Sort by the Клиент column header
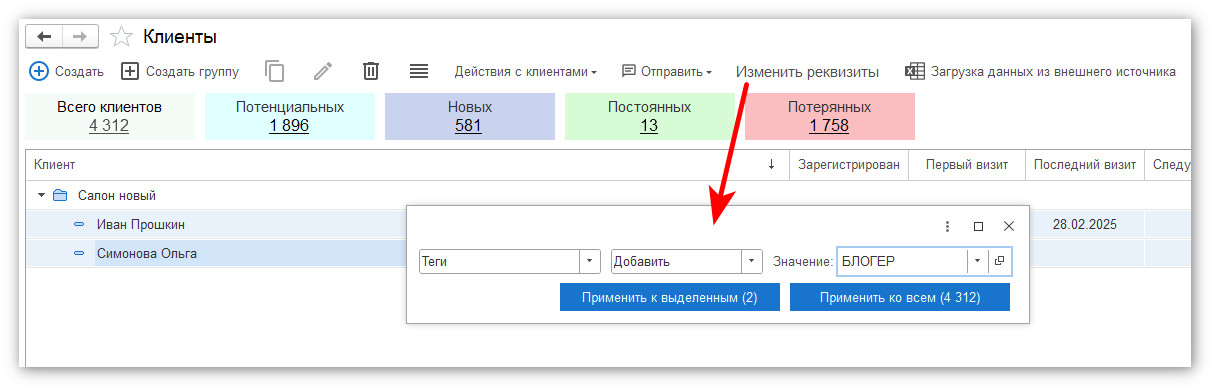Screen dimensions: 1211x387 click(x=408, y=165)
